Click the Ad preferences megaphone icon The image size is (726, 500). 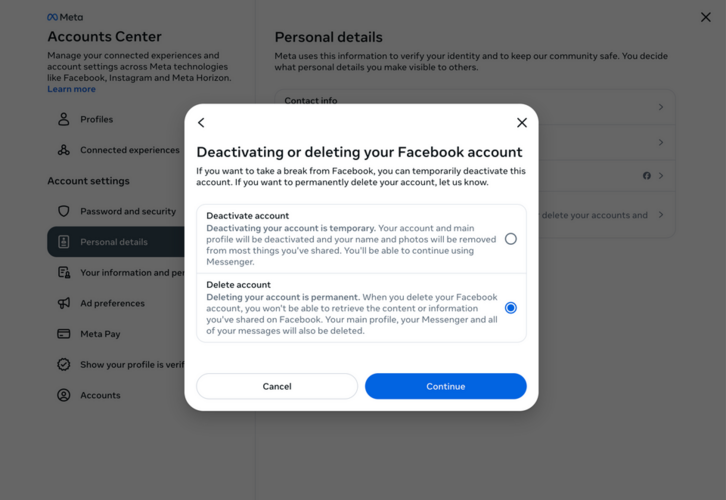tap(63, 303)
